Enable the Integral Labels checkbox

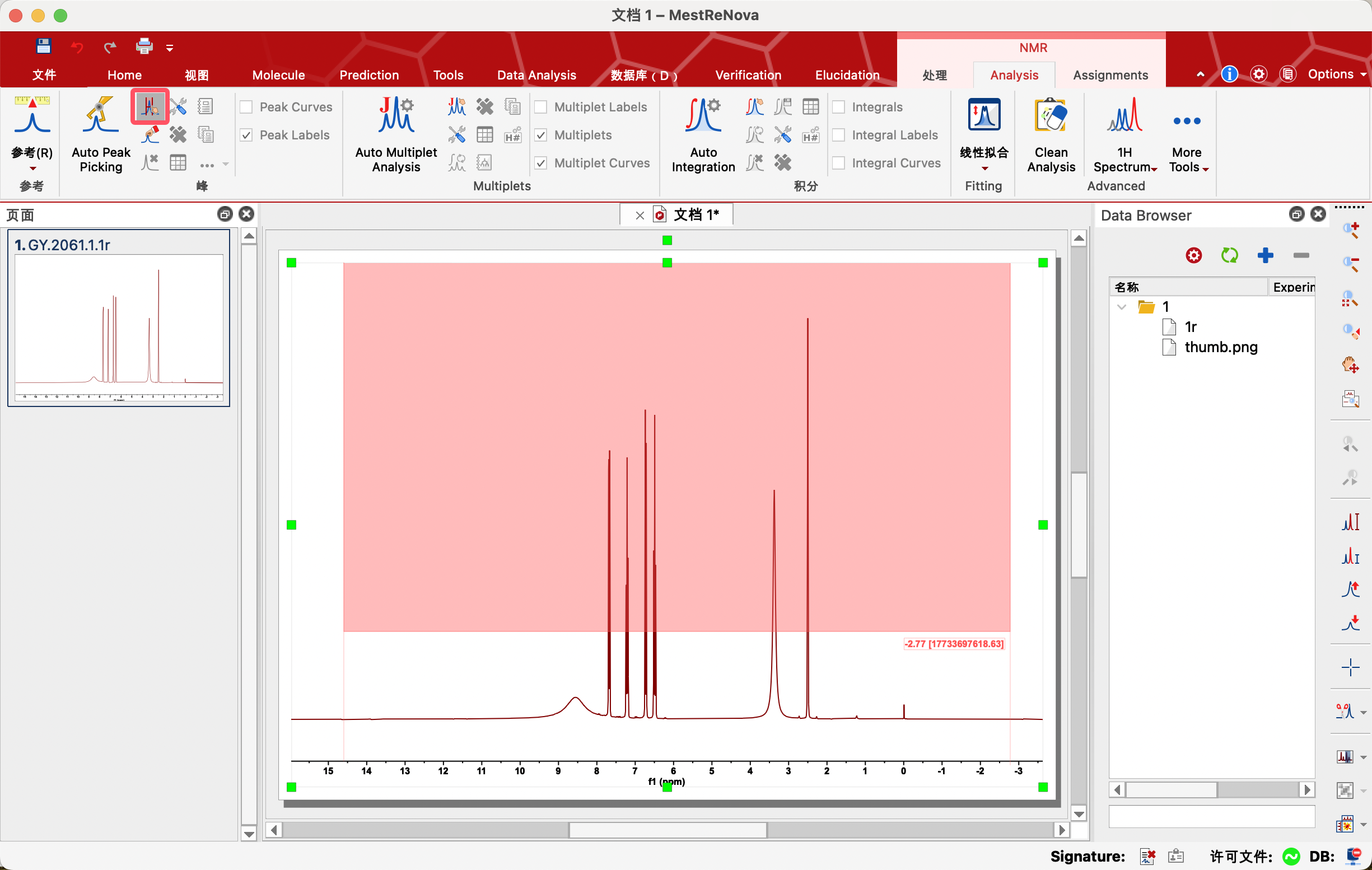click(x=838, y=135)
